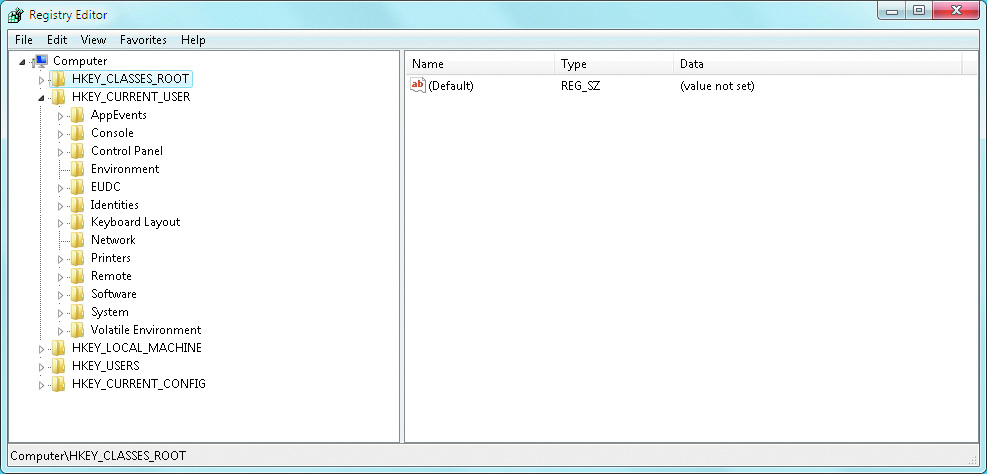The height and width of the screenshot is (474, 987).
Task: Select the (Default) value name
Action: pos(451,86)
